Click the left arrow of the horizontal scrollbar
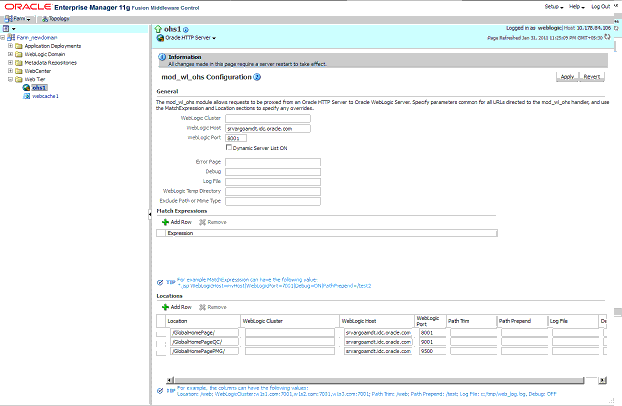Viewport: 622px width, 406px height. (170, 380)
